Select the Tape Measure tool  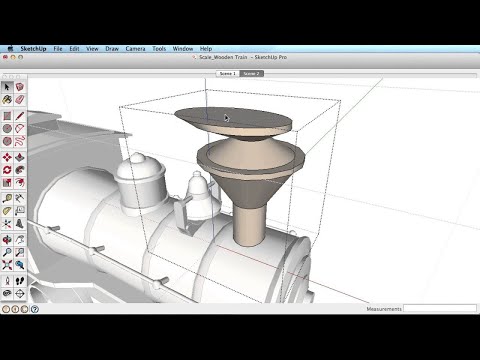[x=7, y=198]
